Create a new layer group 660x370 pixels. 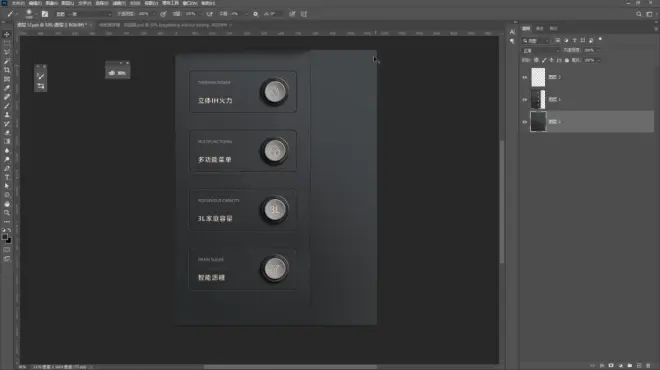pos(629,365)
